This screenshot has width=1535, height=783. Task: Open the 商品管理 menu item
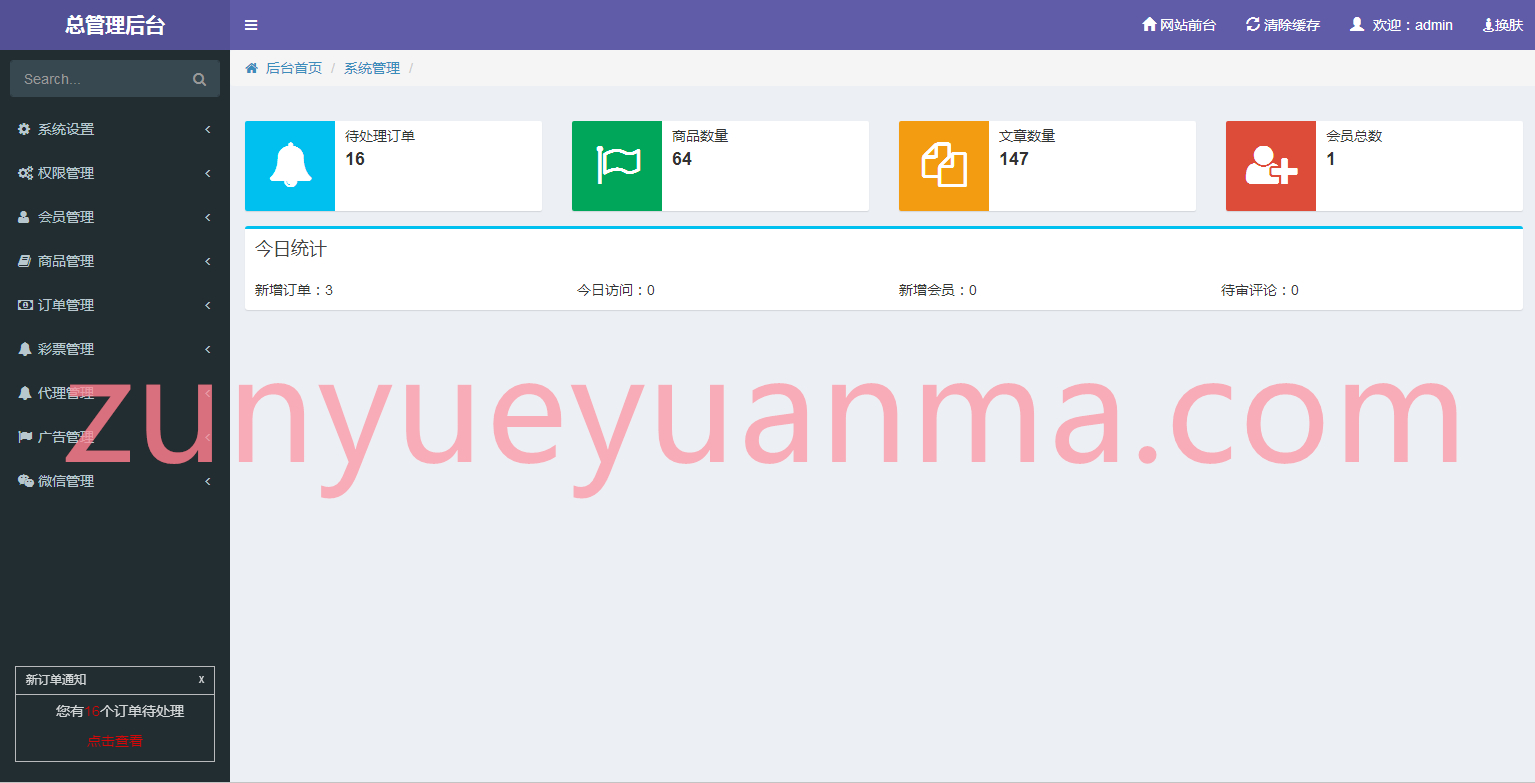click(115, 261)
